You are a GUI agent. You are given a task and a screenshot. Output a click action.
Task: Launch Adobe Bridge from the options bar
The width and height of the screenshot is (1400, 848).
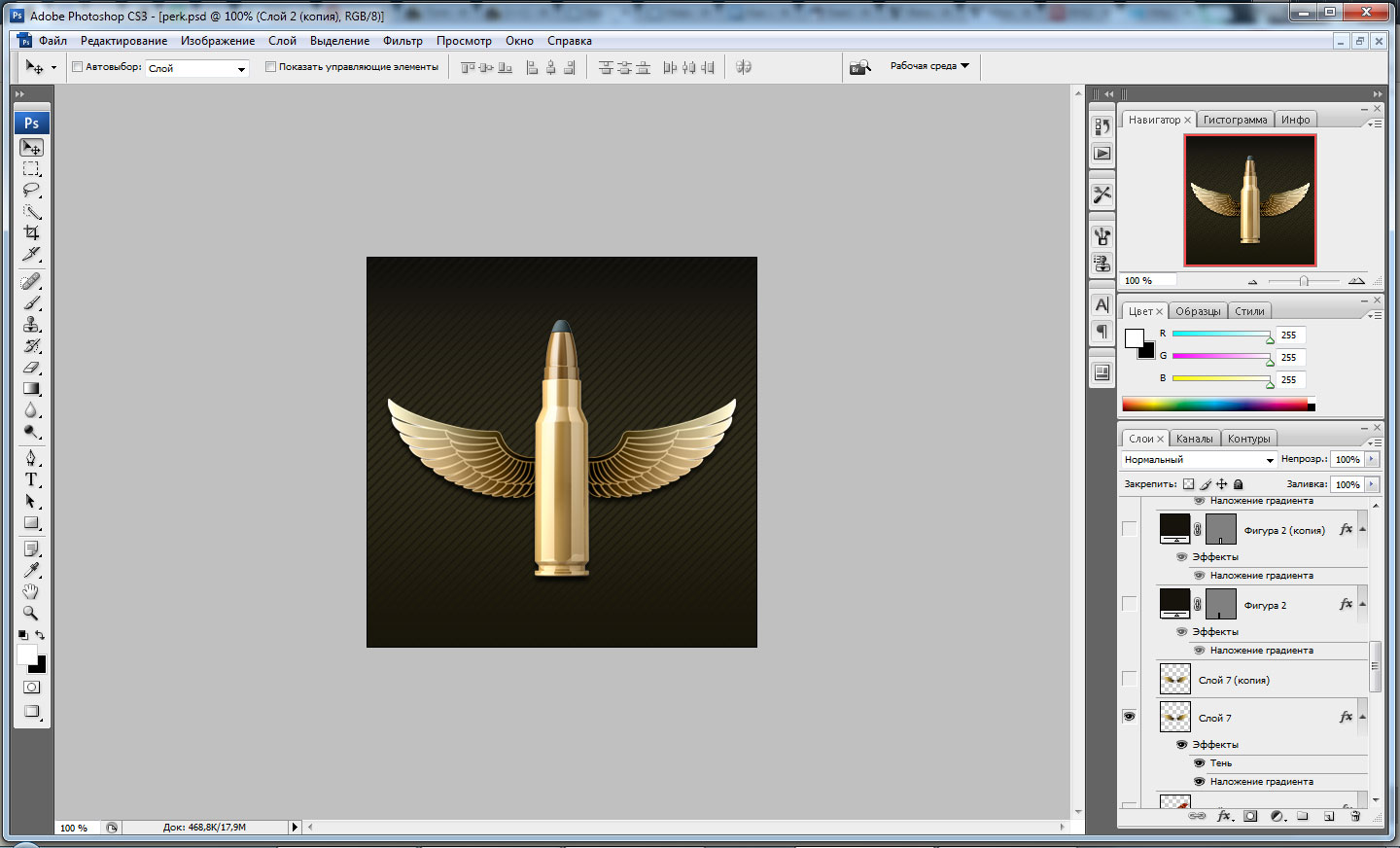(x=859, y=67)
